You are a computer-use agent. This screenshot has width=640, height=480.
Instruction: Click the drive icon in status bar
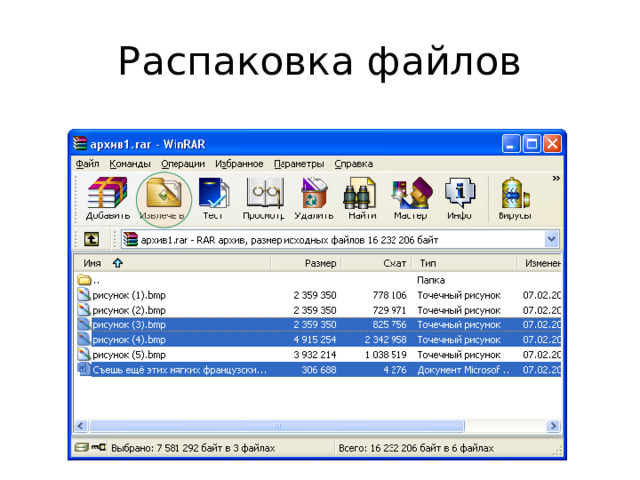click(x=81, y=448)
